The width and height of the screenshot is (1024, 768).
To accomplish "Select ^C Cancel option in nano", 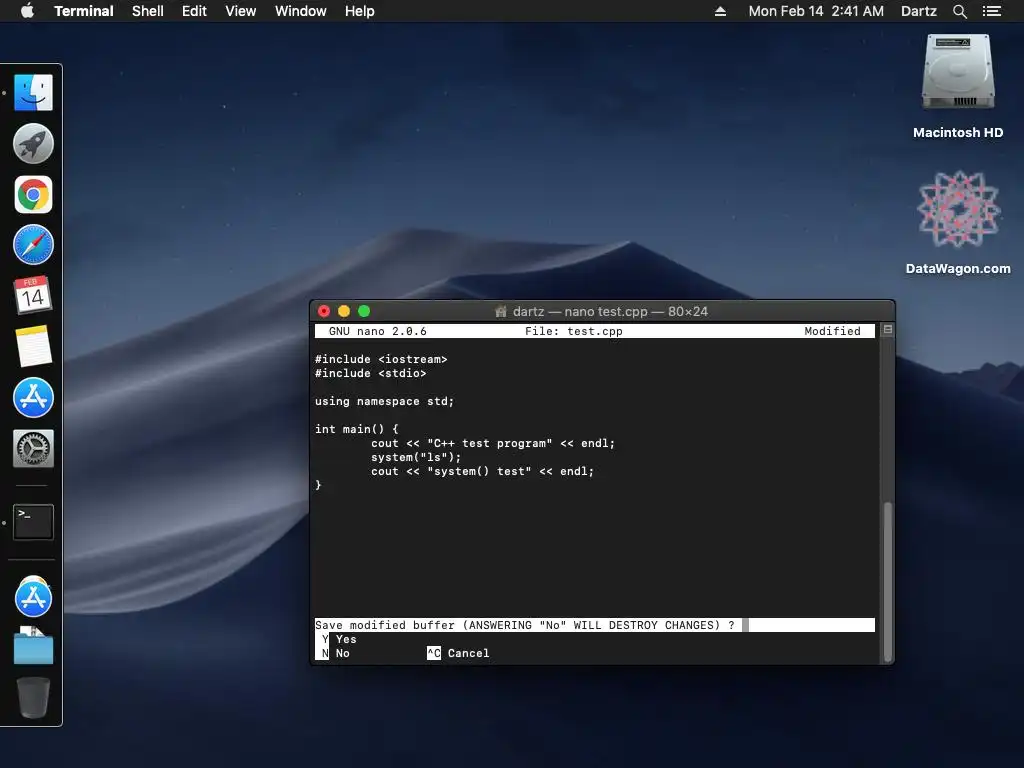I will [458, 653].
